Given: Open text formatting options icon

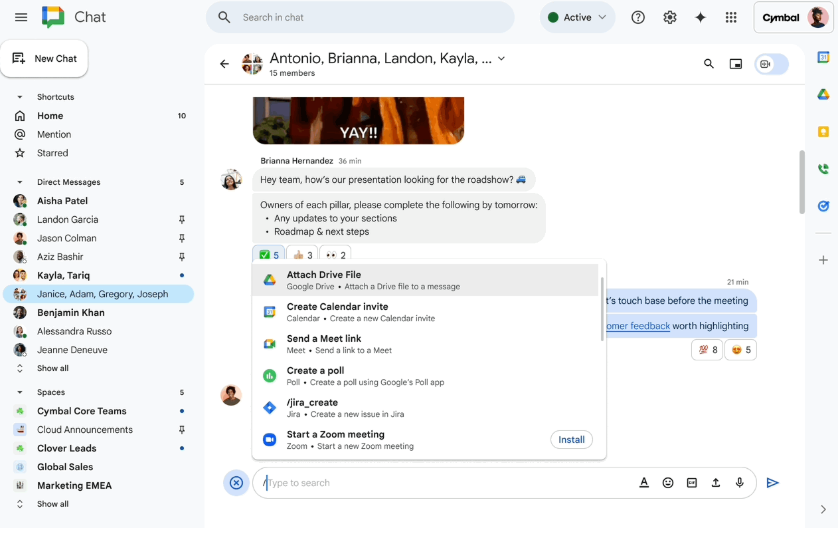Looking at the screenshot, I should tap(644, 483).
